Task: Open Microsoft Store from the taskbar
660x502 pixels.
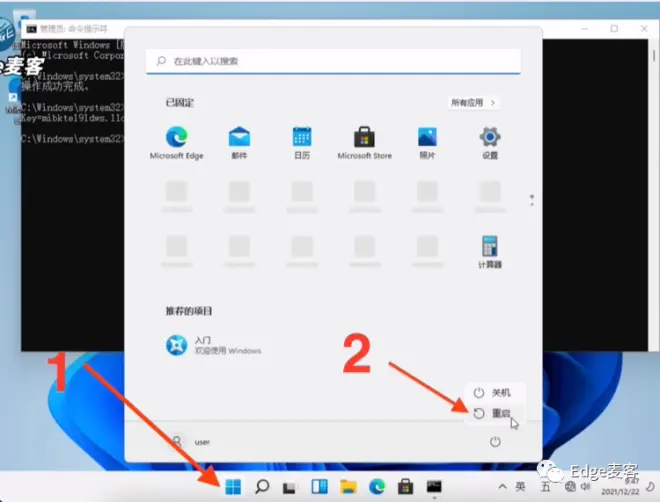Action: coord(405,487)
